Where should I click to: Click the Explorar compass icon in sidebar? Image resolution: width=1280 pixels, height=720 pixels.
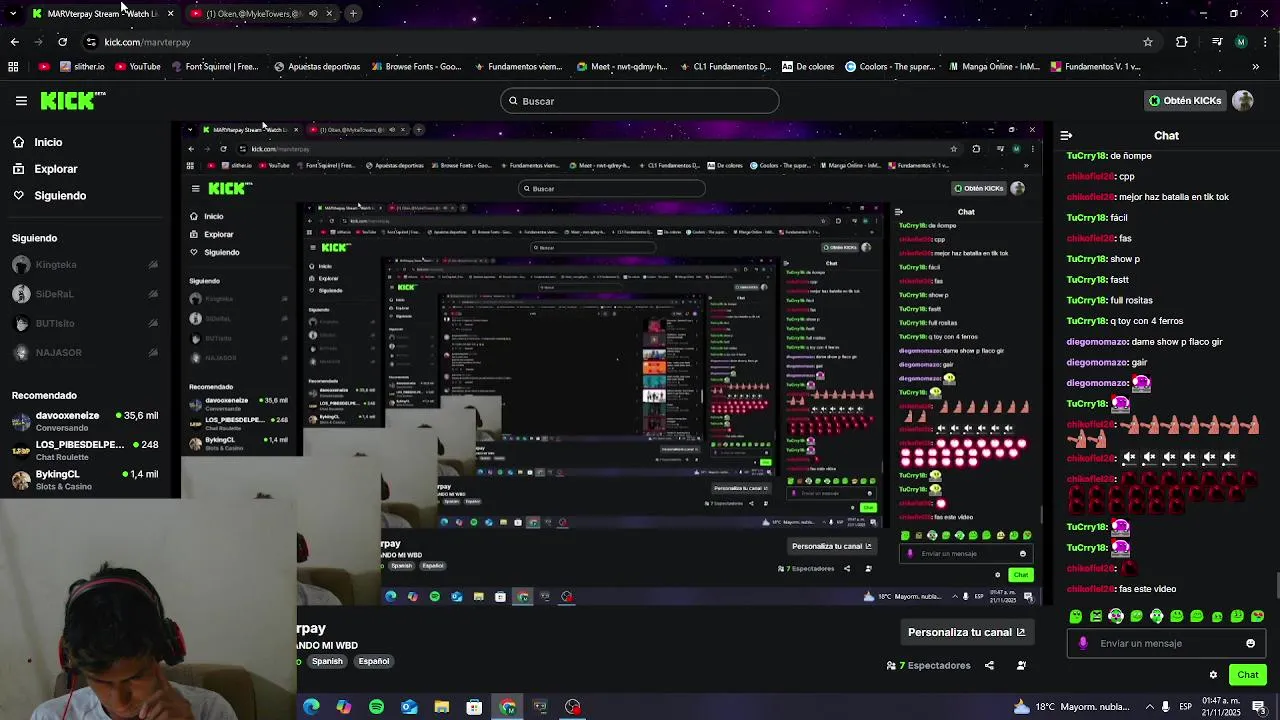point(18,169)
